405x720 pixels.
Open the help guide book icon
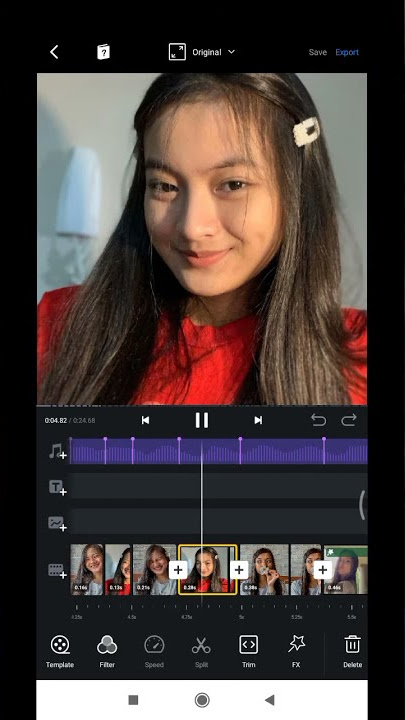[x=104, y=52]
